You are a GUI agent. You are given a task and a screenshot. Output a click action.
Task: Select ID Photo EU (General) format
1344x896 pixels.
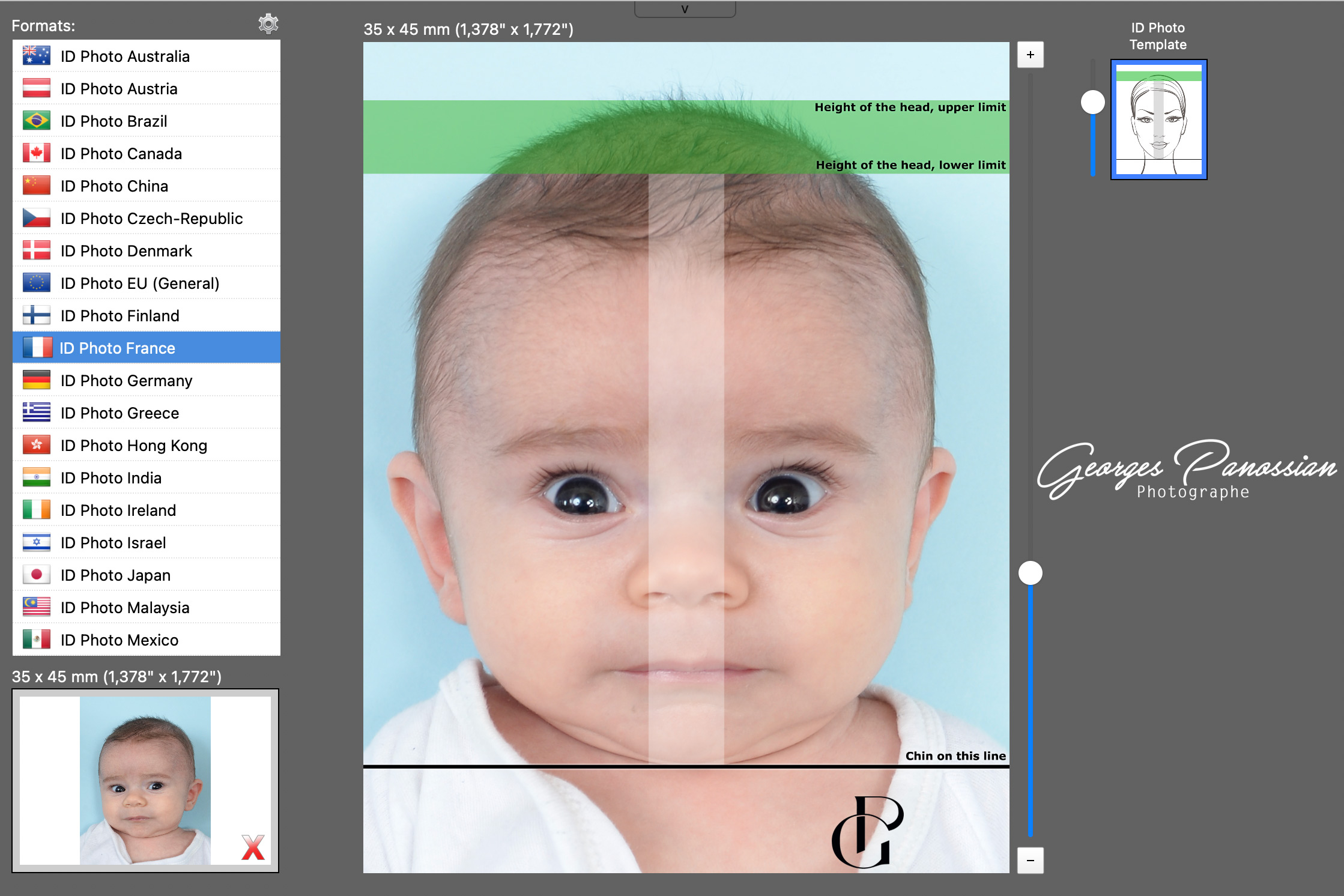147,283
